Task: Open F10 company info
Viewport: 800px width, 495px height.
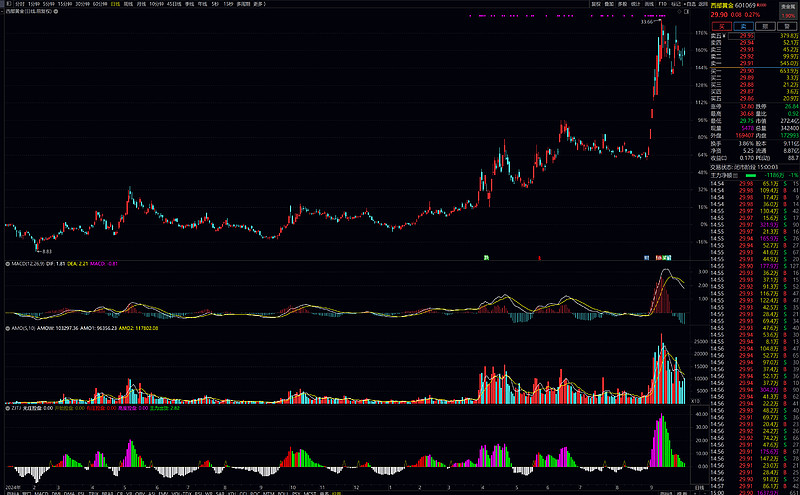Action: point(662,4)
